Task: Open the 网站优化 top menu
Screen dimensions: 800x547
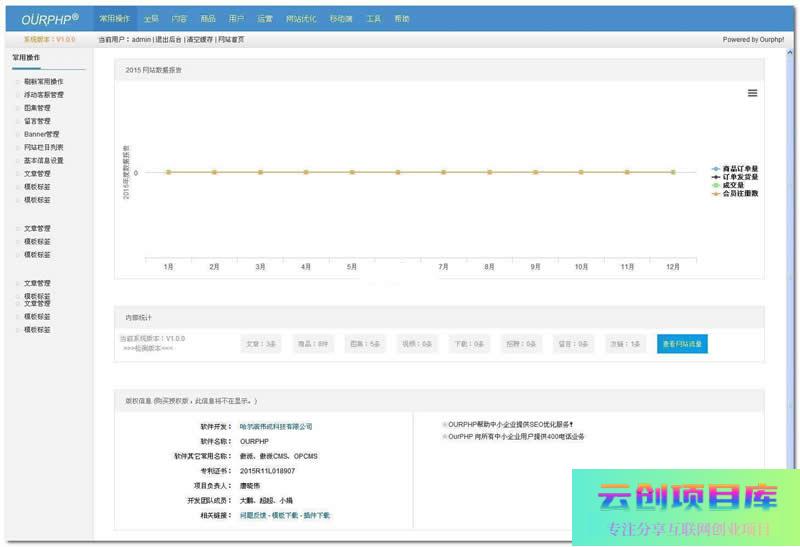Action: (x=301, y=19)
